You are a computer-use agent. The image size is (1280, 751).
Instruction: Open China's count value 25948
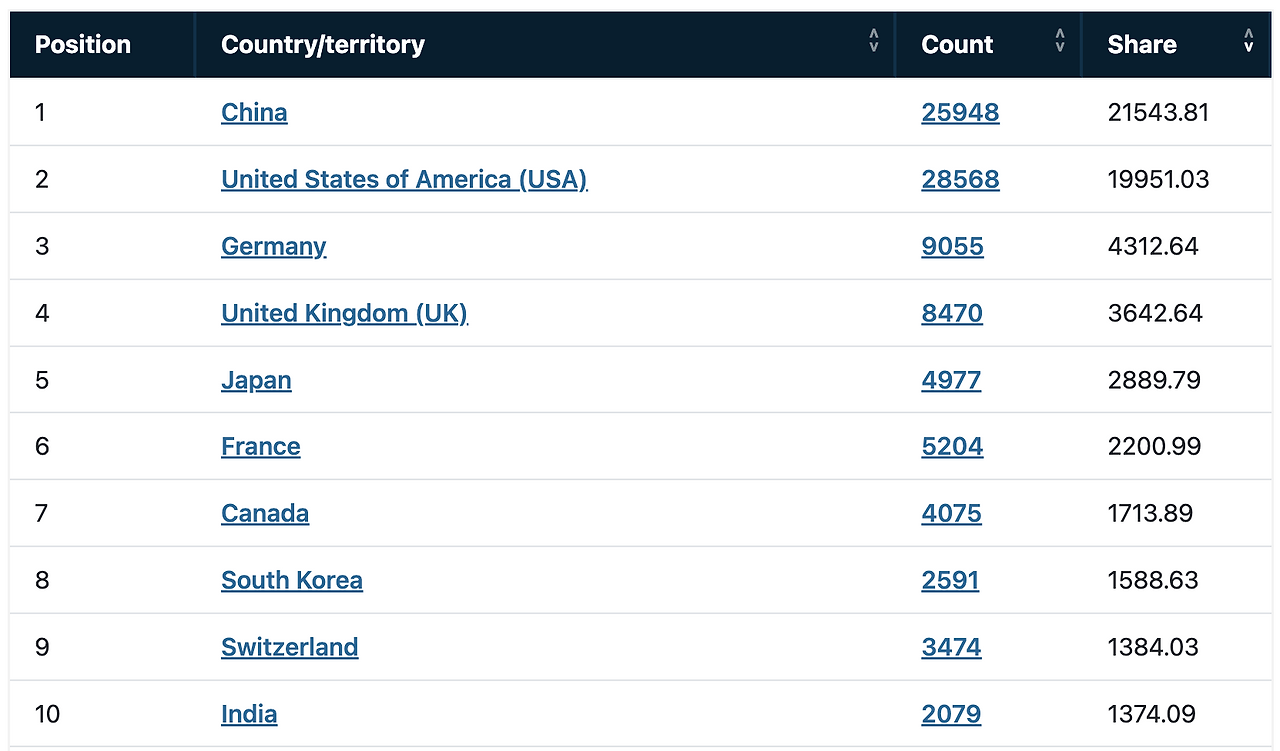point(960,112)
